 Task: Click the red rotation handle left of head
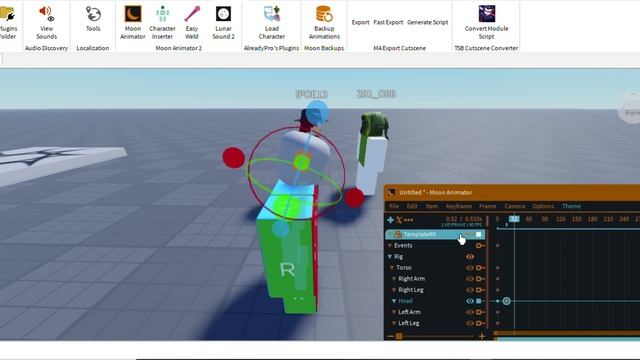233,158
